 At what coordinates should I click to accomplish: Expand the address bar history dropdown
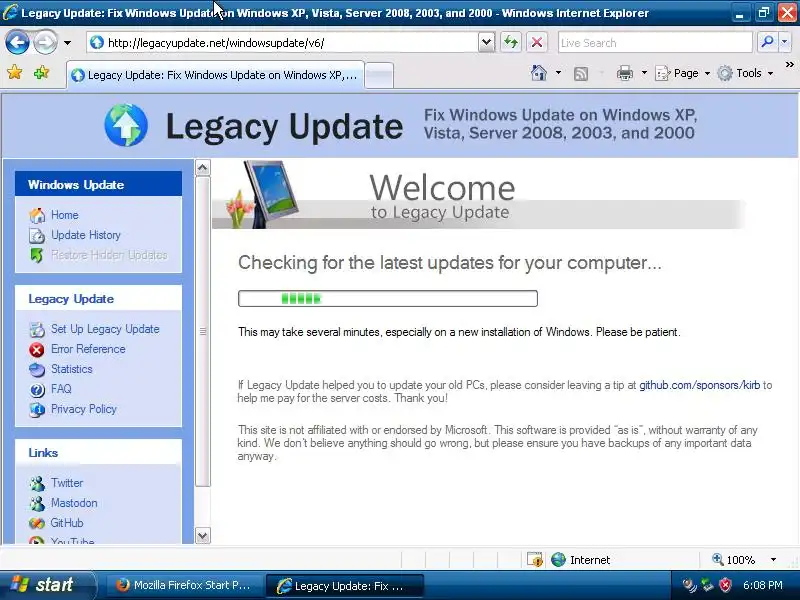[487, 43]
